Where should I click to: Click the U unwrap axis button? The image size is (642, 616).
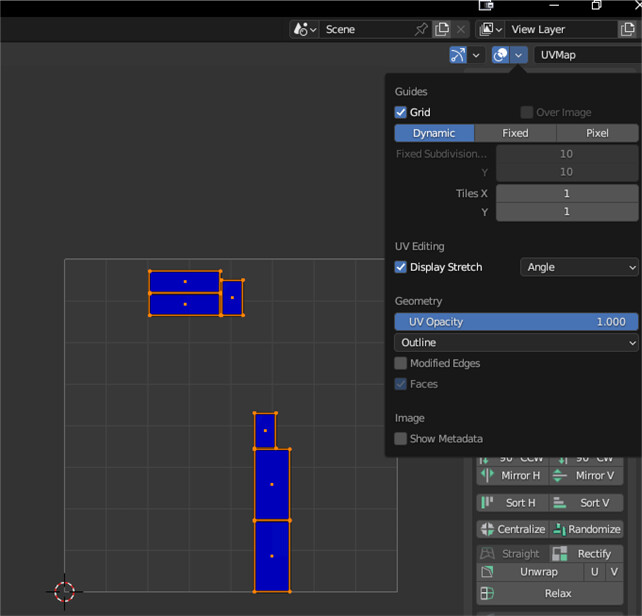(x=595, y=572)
